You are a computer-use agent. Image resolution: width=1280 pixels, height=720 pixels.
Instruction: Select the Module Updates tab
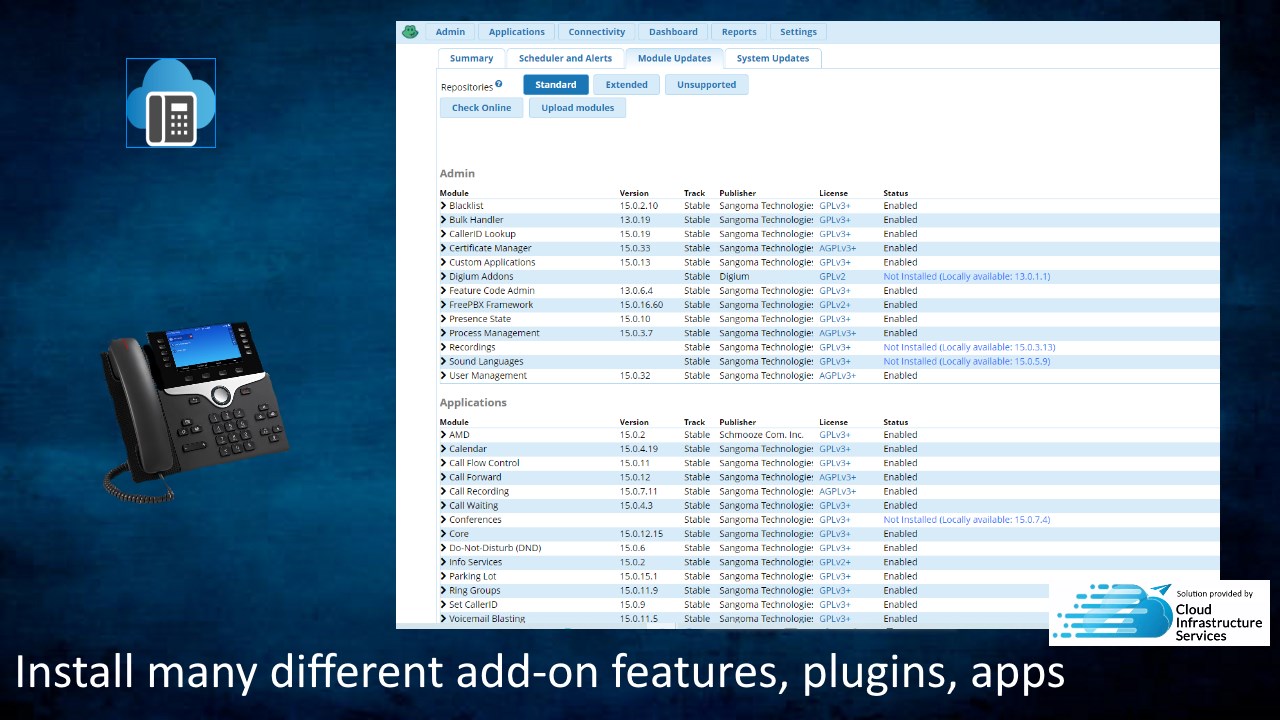click(675, 58)
